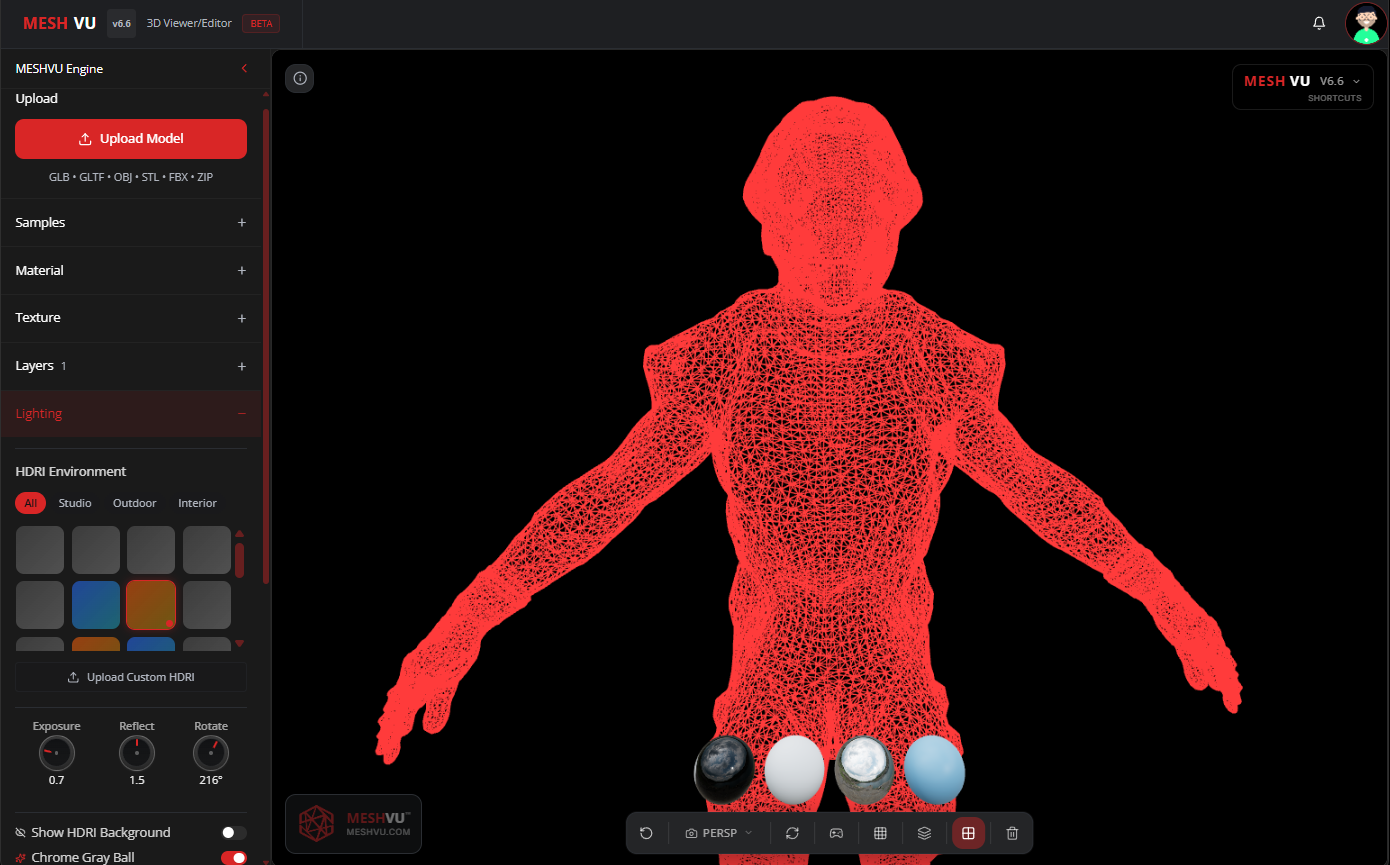Click the Reflect knob

(x=137, y=753)
